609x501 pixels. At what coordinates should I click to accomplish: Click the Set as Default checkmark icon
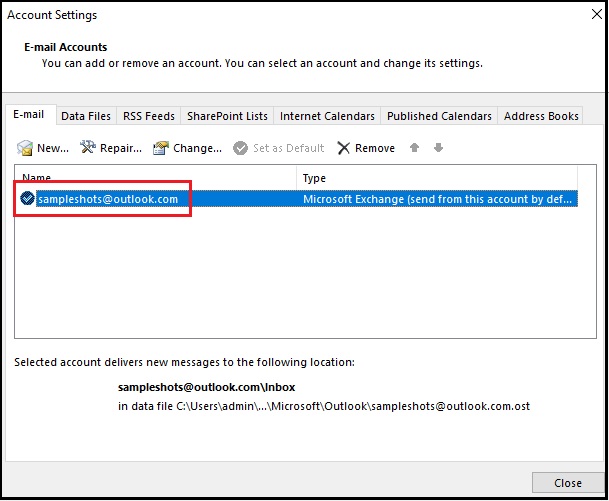tap(240, 148)
